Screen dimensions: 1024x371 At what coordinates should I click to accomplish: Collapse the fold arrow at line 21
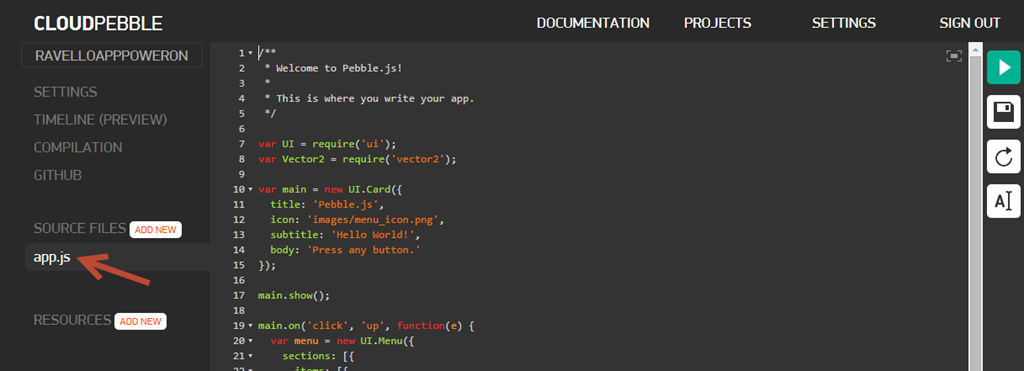point(251,356)
